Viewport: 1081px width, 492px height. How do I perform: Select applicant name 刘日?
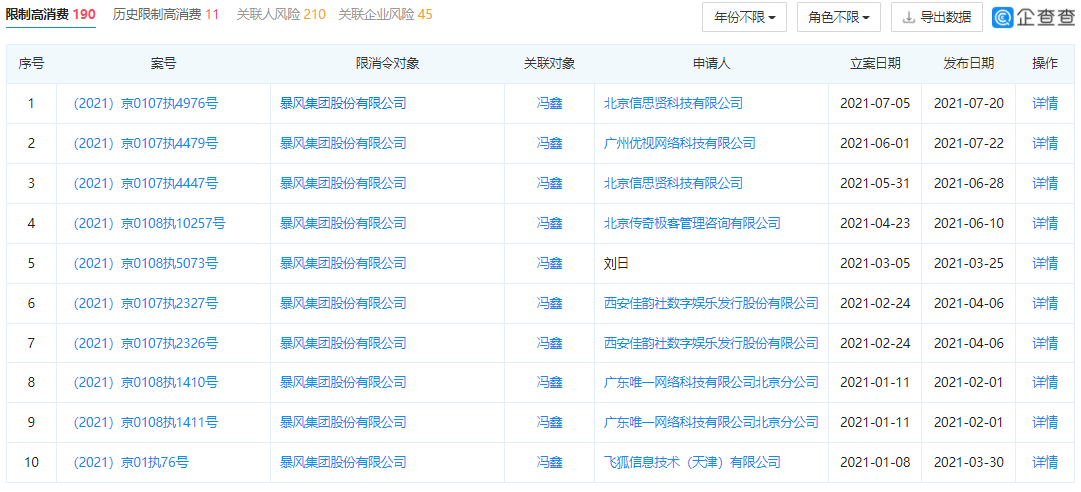click(616, 263)
